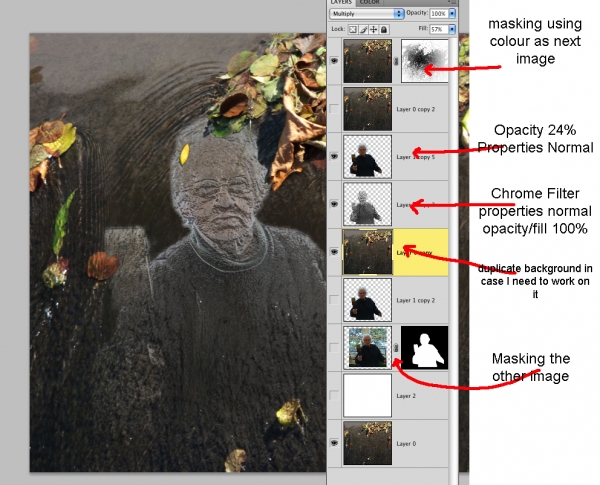This screenshot has width=600, height=485.
Task: Click the composite image on the canvas
Action: [x=178, y=253]
